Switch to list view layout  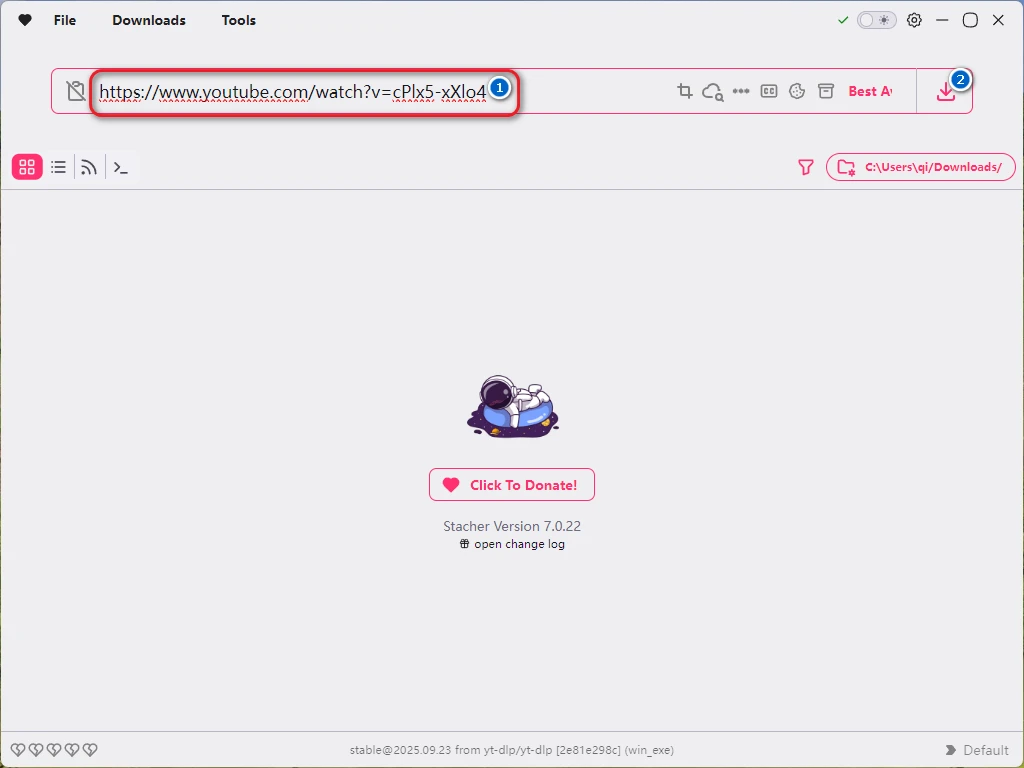(59, 167)
